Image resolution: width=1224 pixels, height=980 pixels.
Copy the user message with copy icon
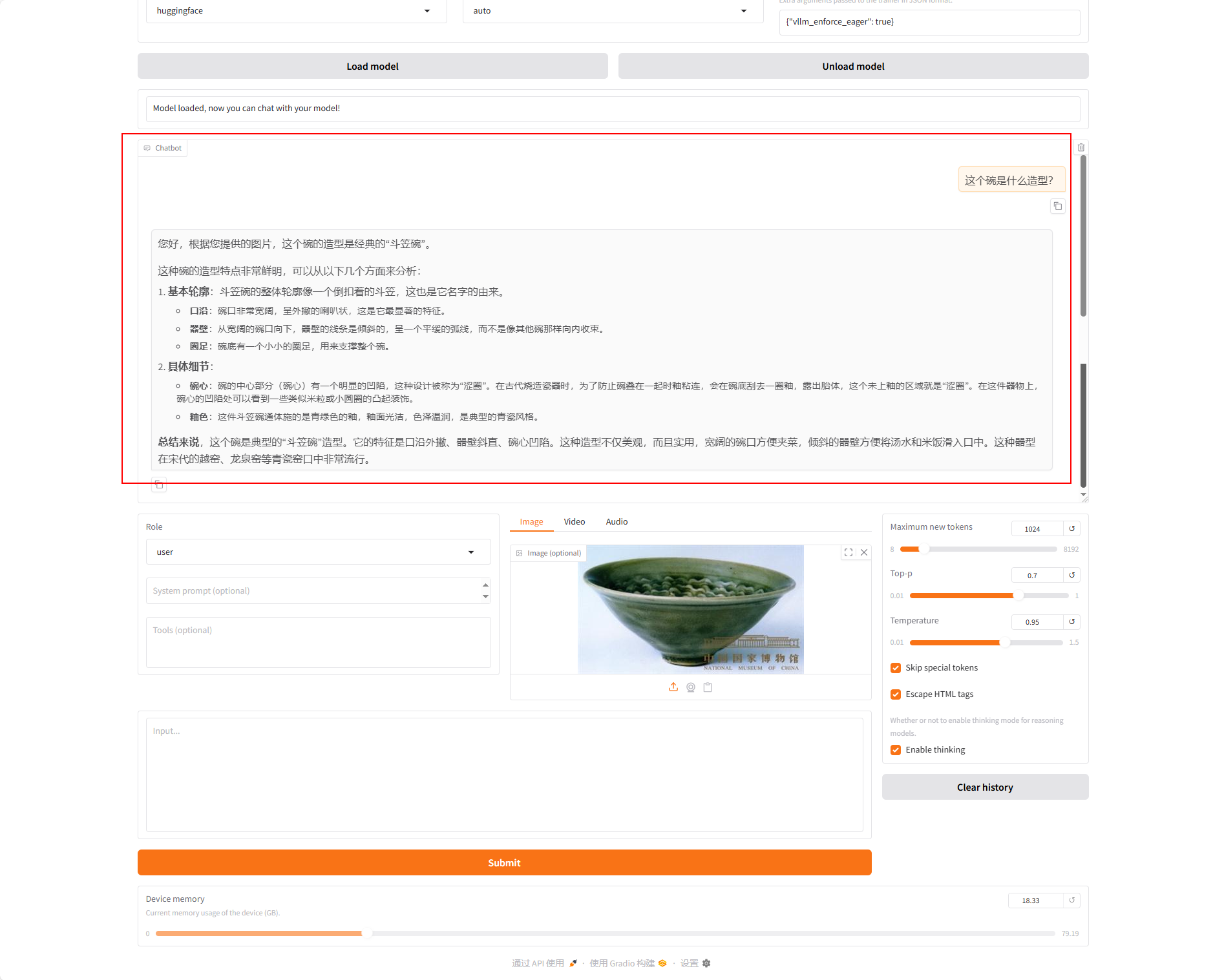pos(1057,207)
